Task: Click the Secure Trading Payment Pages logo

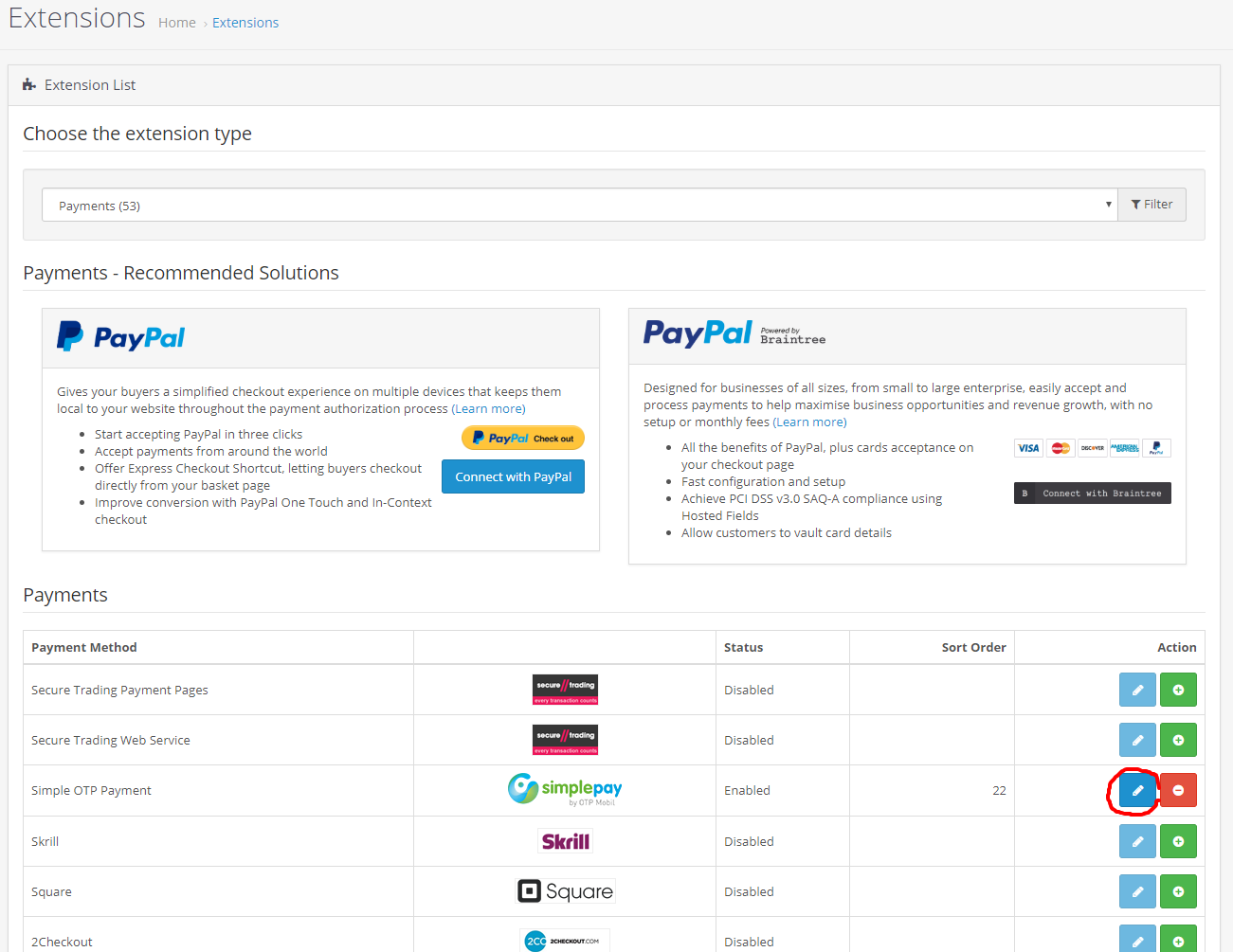Action: tap(565, 690)
